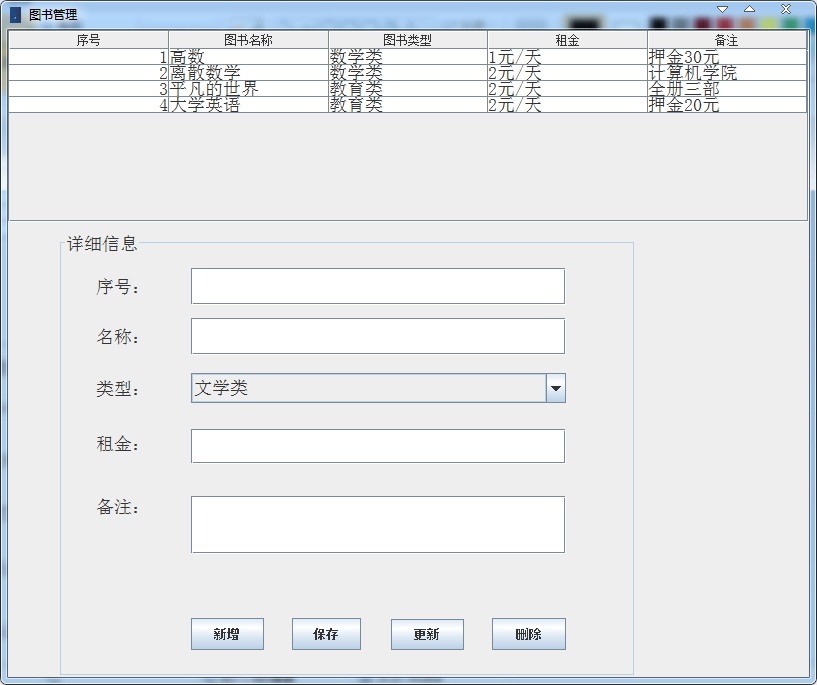Expand the 类型 dropdown arrow

click(x=556, y=389)
